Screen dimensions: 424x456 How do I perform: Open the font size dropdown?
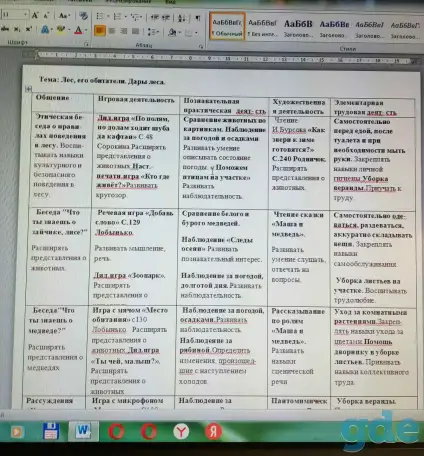(x=25, y=14)
